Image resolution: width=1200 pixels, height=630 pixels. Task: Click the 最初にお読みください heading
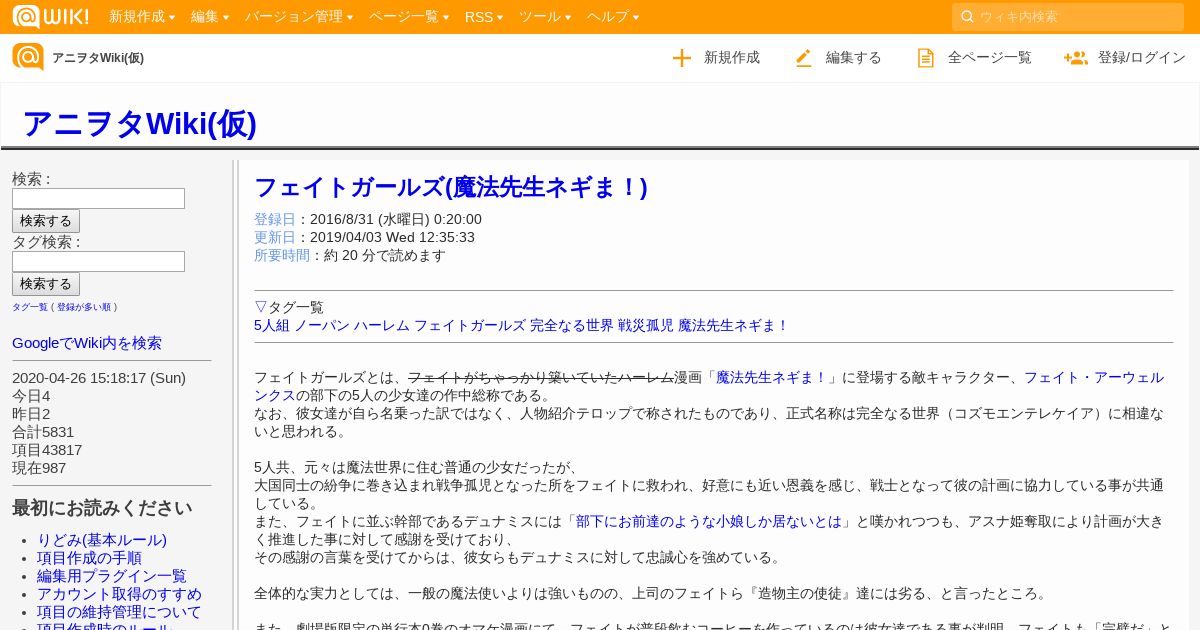pos(102,508)
